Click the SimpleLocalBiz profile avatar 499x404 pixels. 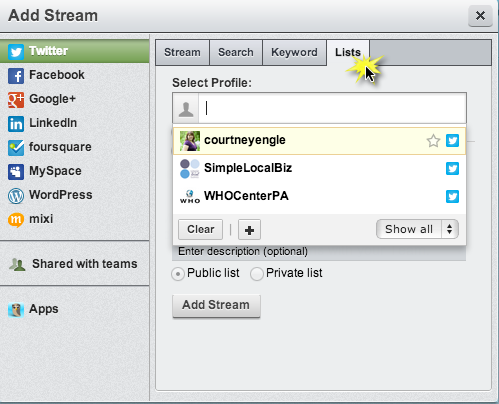pos(190,168)
